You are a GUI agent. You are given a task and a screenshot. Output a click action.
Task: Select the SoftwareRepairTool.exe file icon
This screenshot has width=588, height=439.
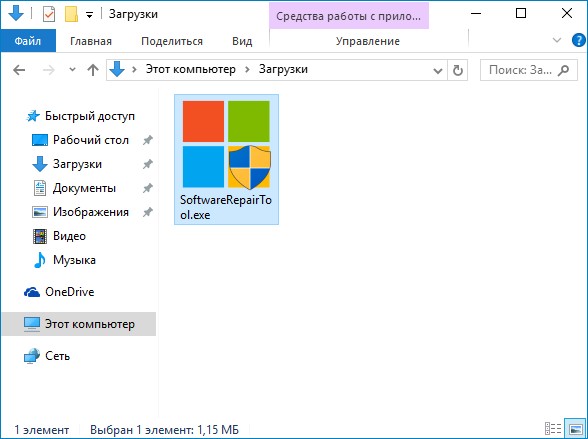tap(226, 144)
